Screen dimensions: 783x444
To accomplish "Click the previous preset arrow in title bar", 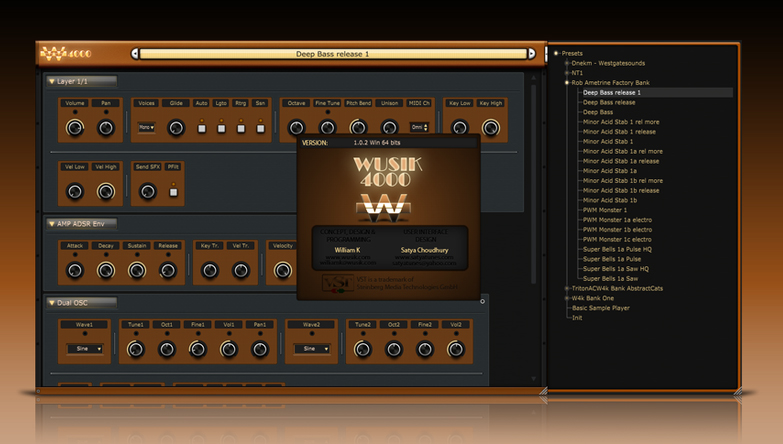I will [135, 54].
